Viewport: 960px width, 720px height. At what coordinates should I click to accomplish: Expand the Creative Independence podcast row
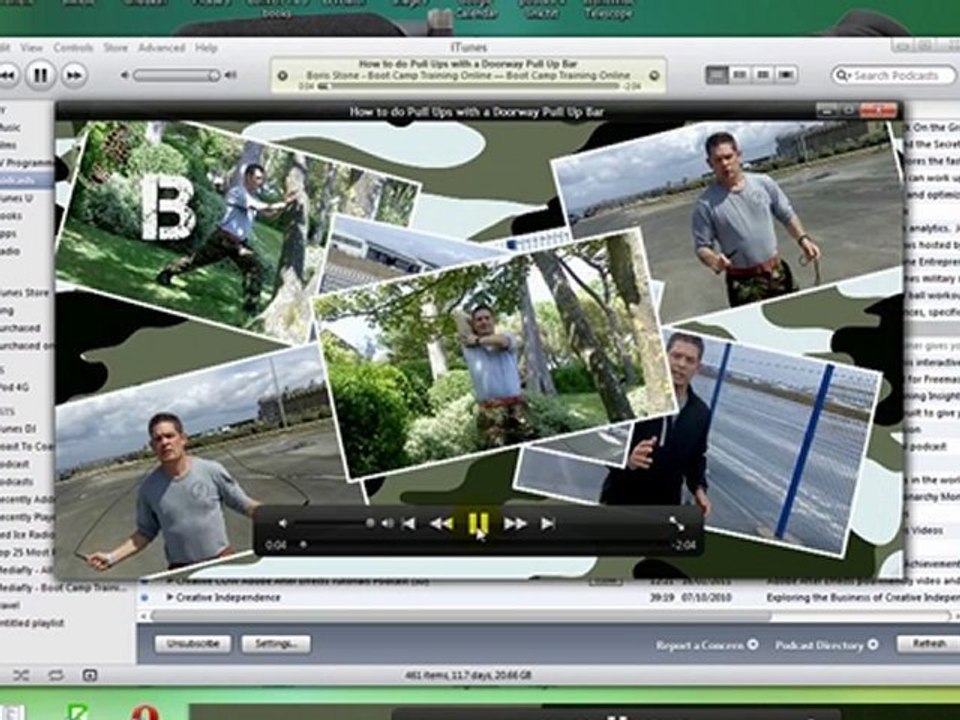pos(170,597)
